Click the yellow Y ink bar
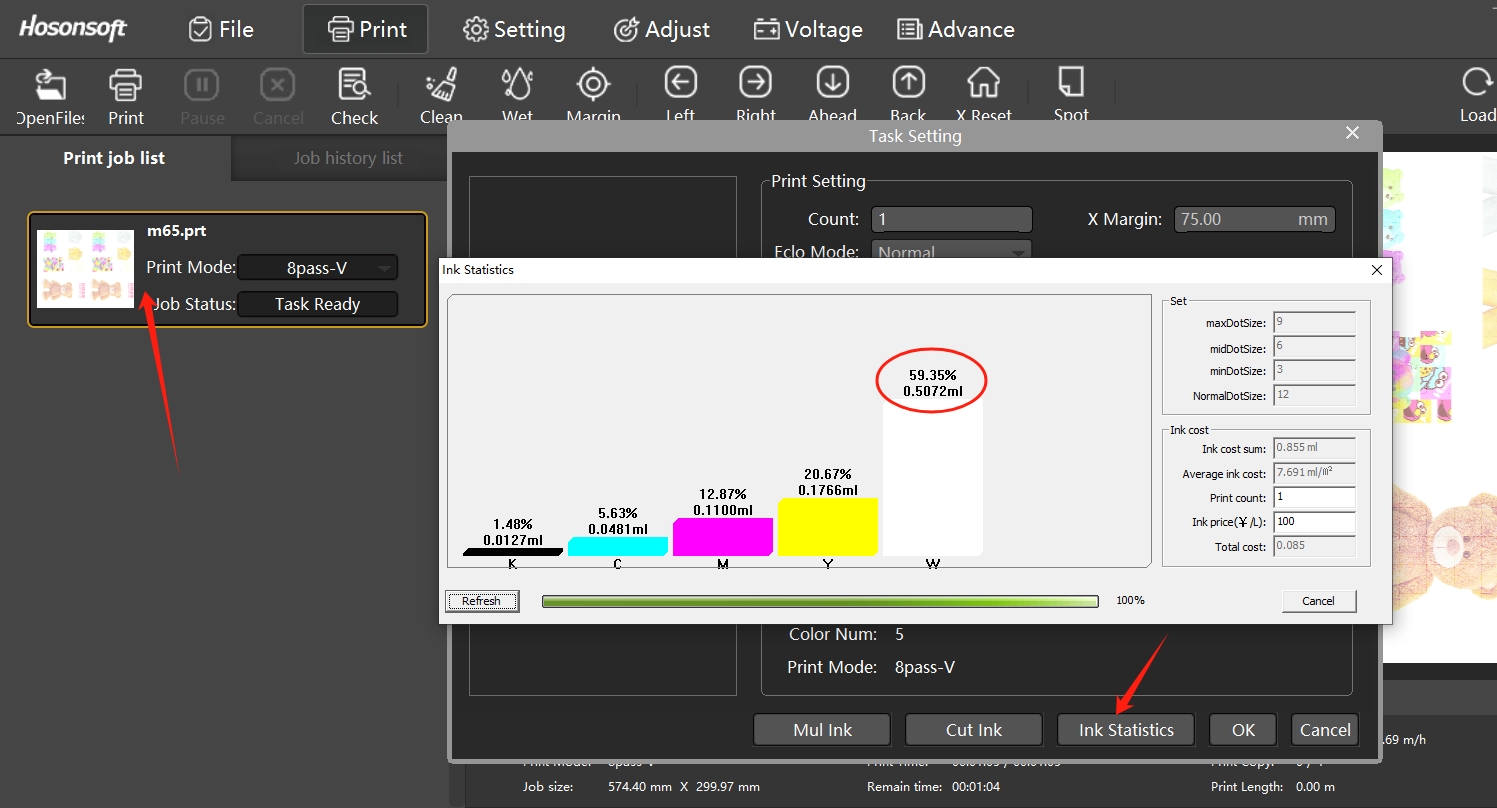Screen dimensions: 1497x808 (827, 526)
